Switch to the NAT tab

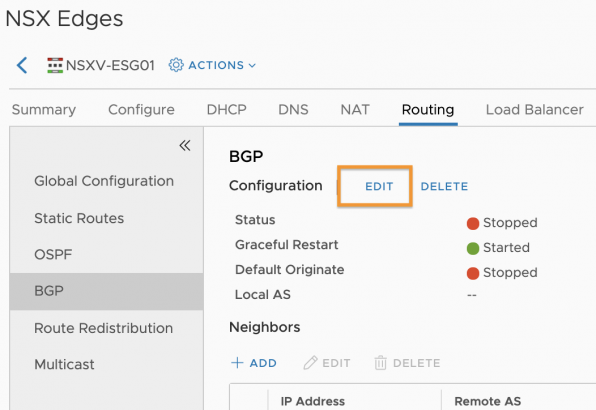coord(355,109)
